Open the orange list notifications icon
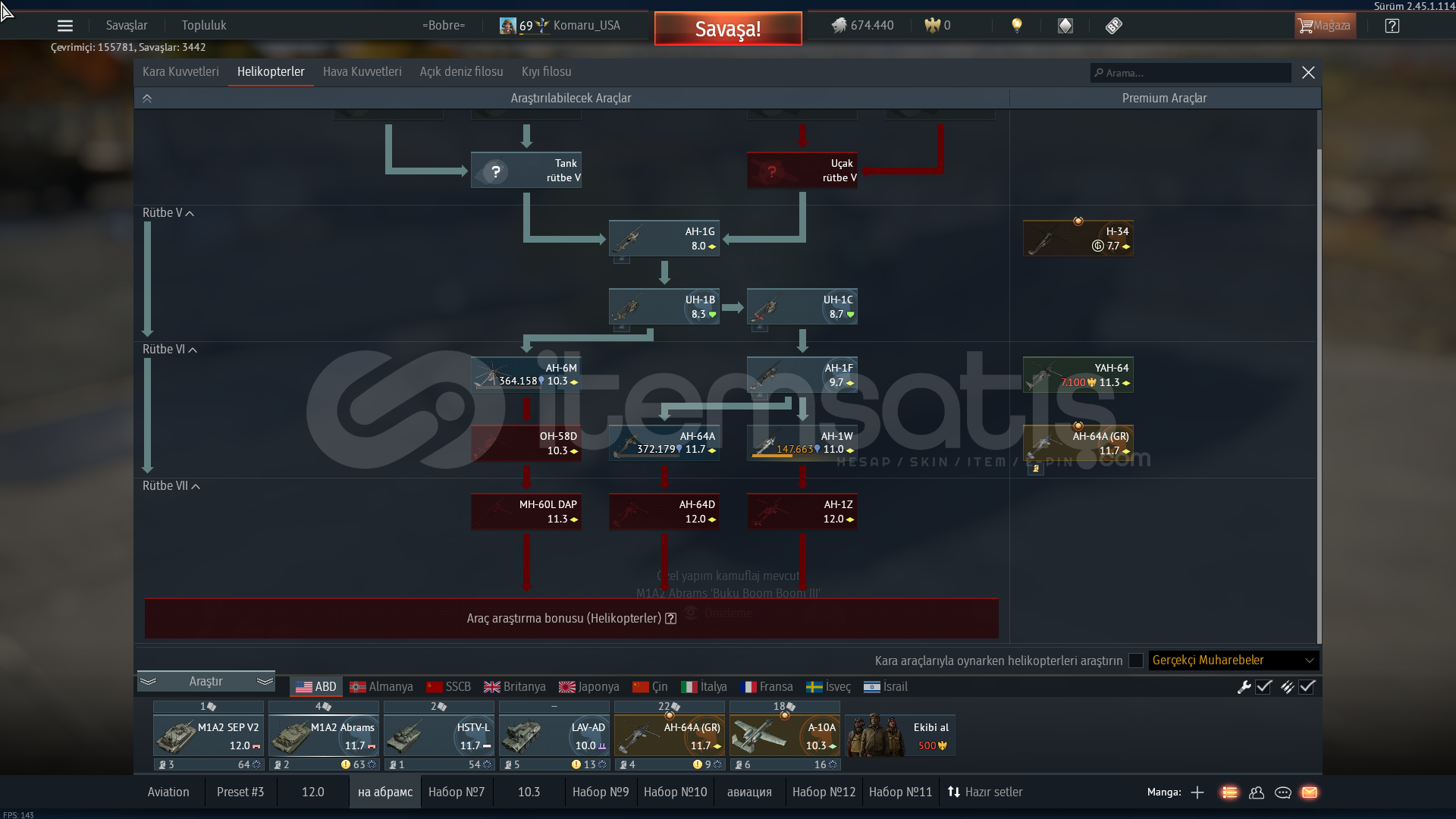This screenshot has width=1456, height=819. coord(1229,792)
